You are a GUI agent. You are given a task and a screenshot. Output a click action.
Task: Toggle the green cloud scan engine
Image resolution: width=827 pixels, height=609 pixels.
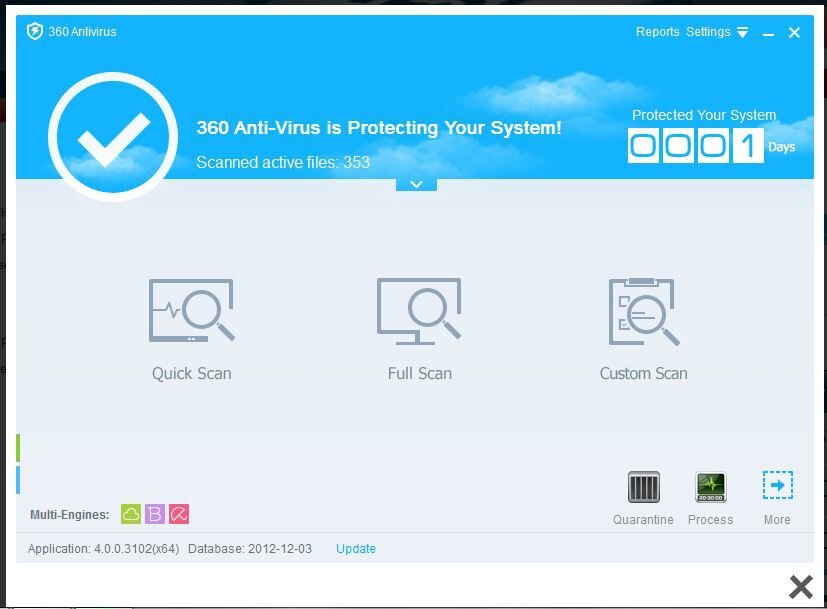(131, 514)
